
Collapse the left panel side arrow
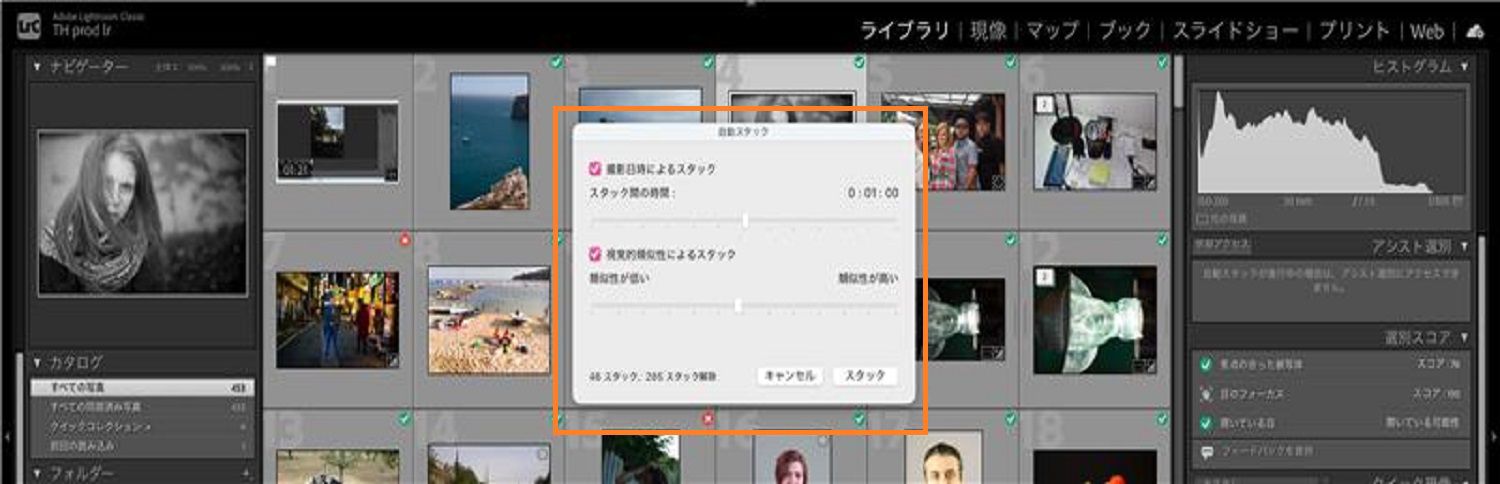tap(7, 436)
